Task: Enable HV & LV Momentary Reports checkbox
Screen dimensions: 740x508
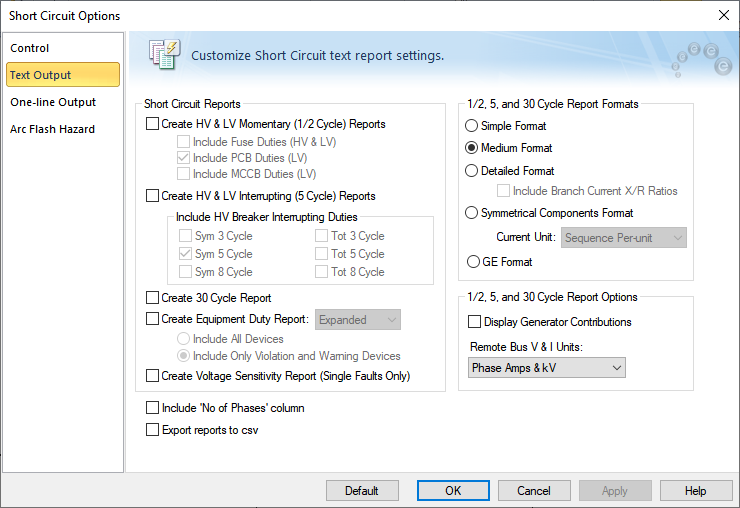Action: pos(153,124)
